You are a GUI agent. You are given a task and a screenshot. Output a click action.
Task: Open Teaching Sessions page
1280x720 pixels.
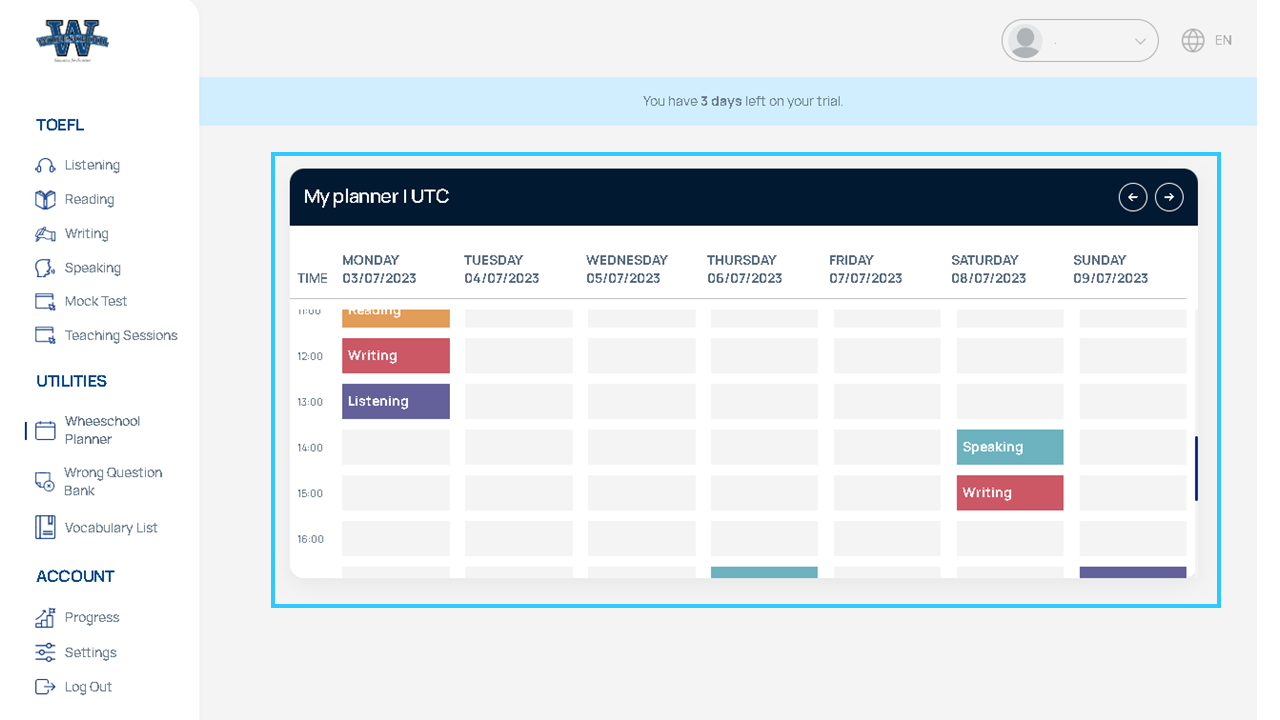point(121,335)
